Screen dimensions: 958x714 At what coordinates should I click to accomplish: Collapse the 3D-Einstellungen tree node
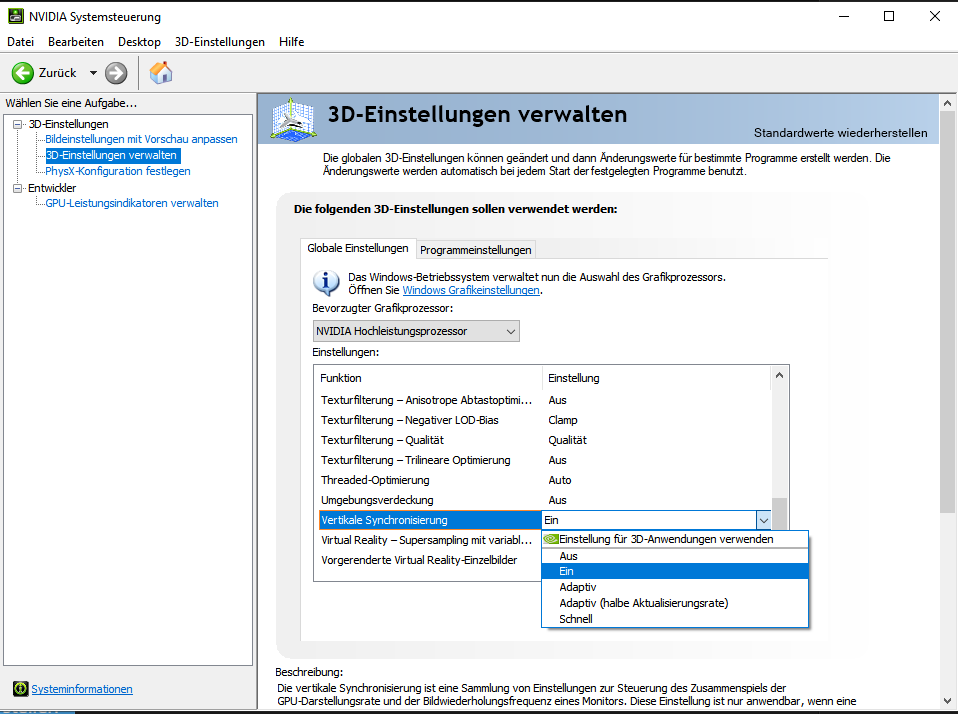tap(18, 124)
